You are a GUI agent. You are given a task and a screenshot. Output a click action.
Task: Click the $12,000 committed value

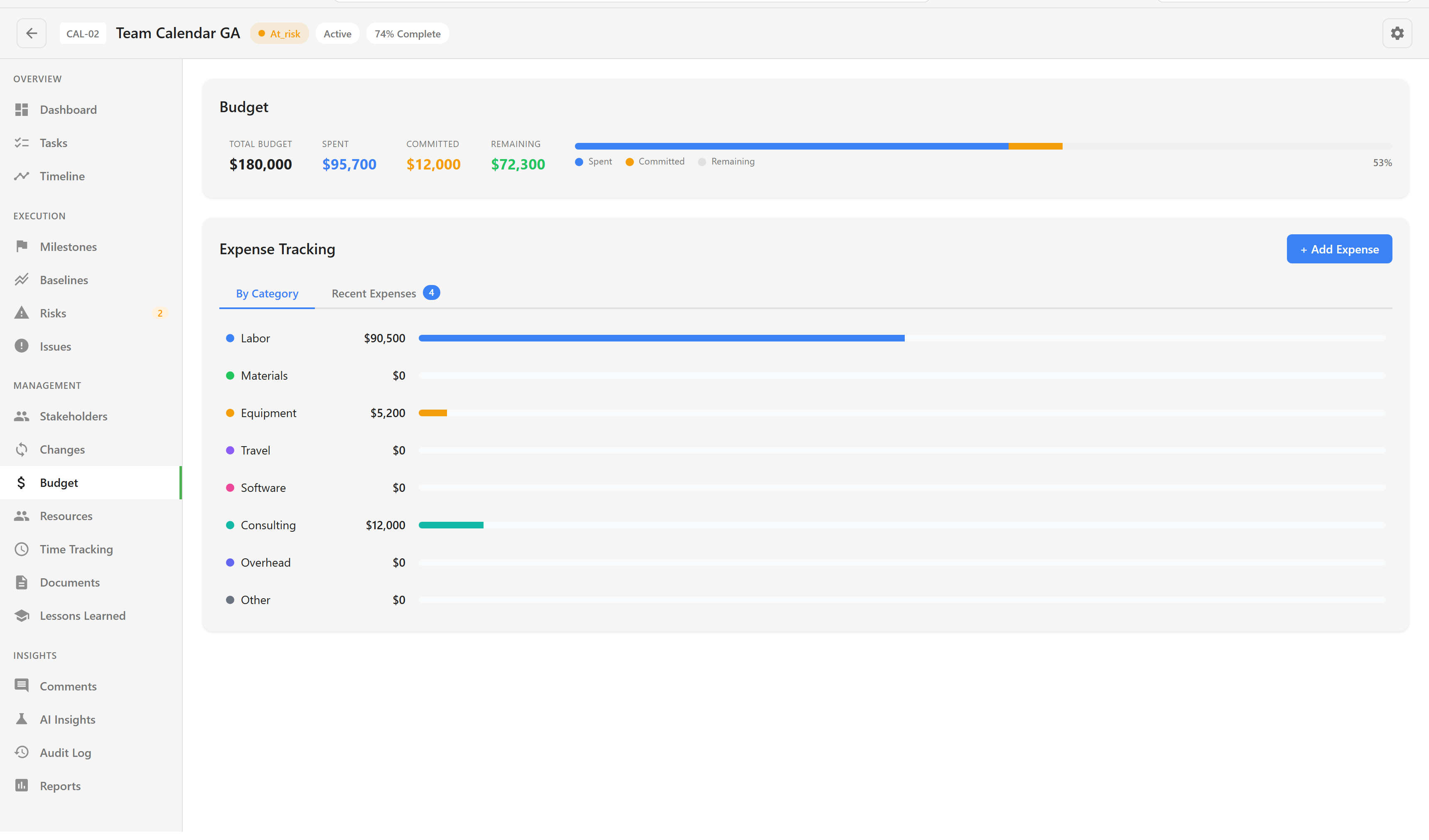[433, 165]
